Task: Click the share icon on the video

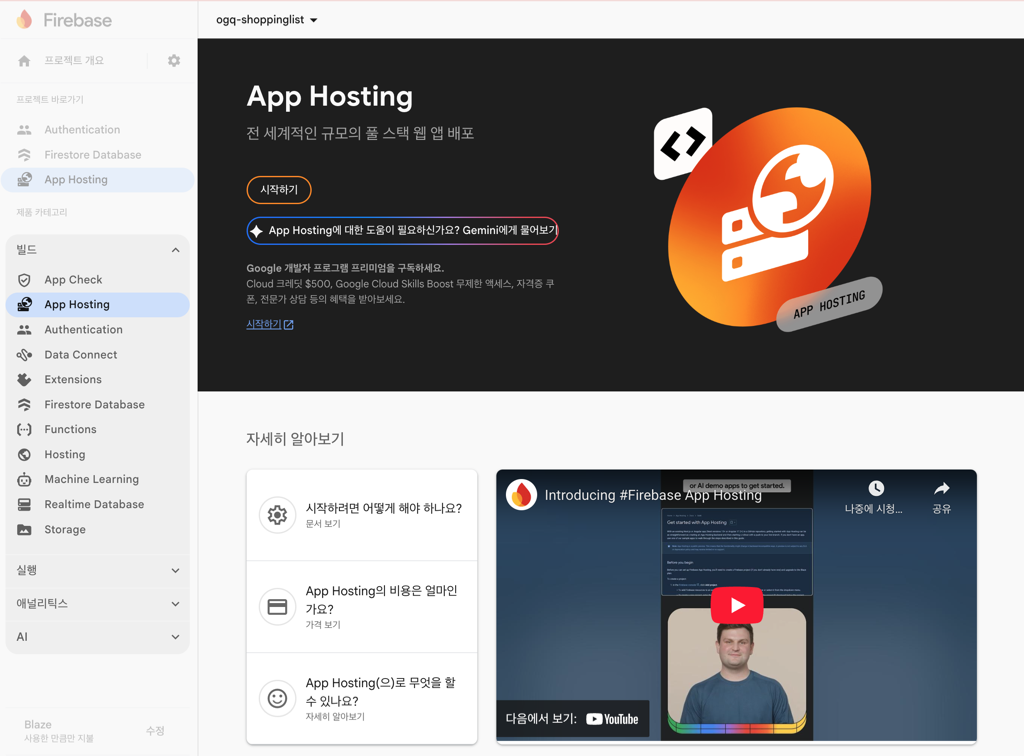Action: click(941, 488)
